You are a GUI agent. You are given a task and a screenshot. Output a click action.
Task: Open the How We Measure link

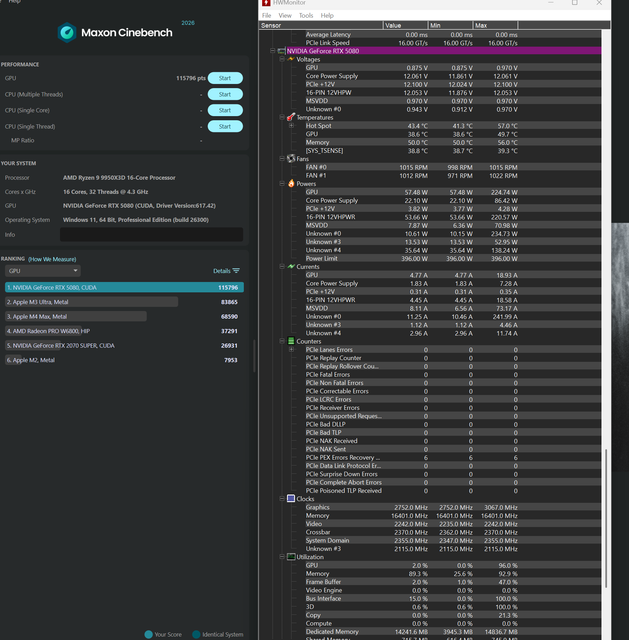pos(52,259)
